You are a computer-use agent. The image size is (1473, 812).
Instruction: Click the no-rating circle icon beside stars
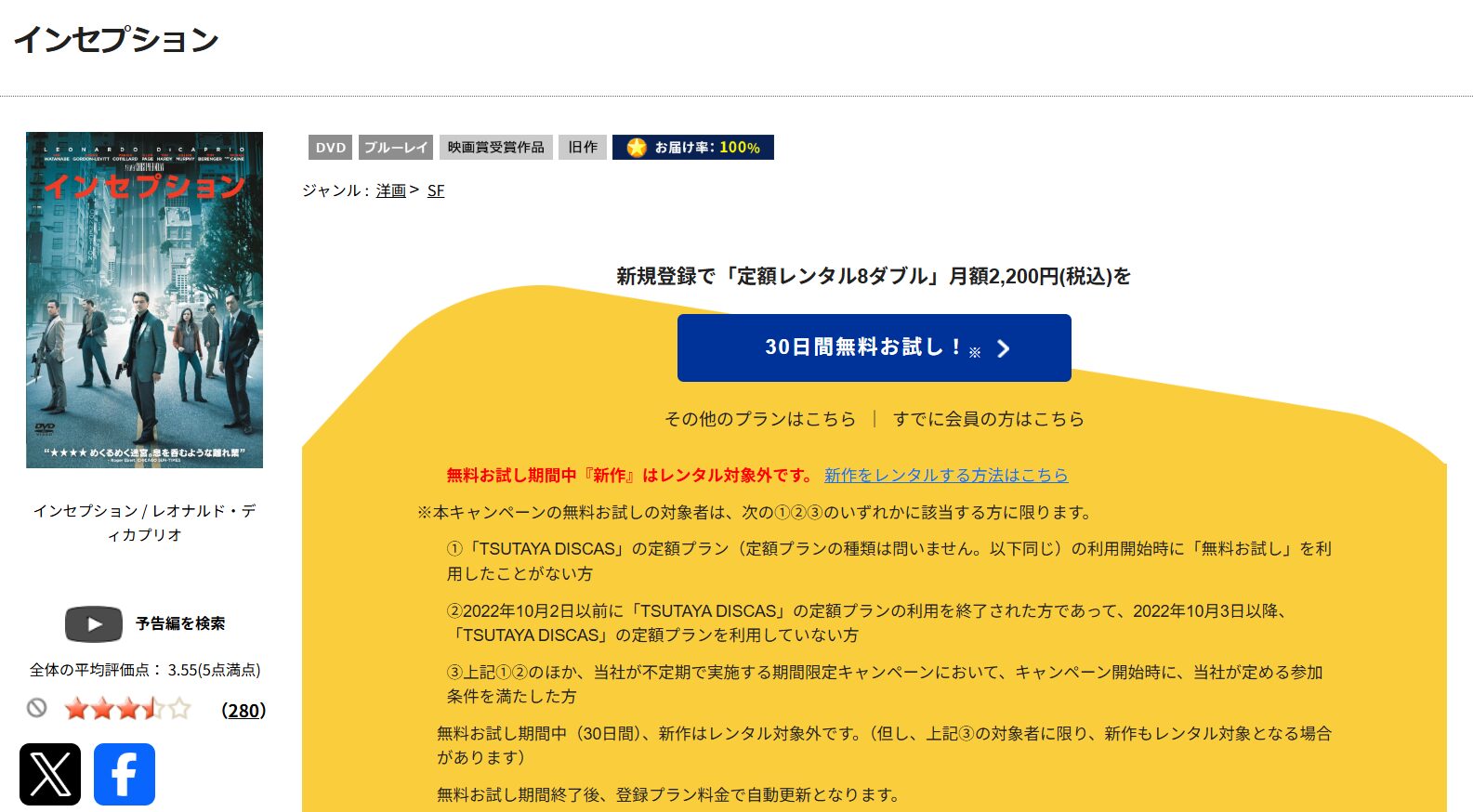(37, 709)
